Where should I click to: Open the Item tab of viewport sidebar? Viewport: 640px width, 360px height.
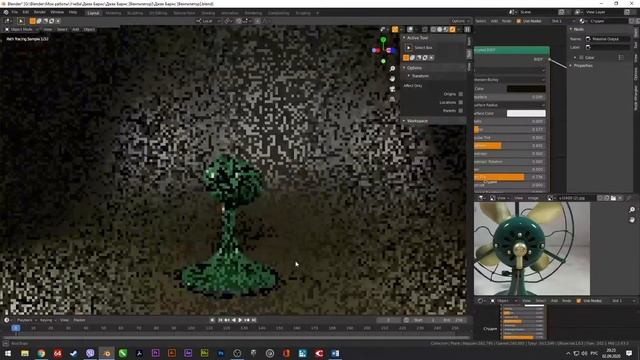point(469,41)
